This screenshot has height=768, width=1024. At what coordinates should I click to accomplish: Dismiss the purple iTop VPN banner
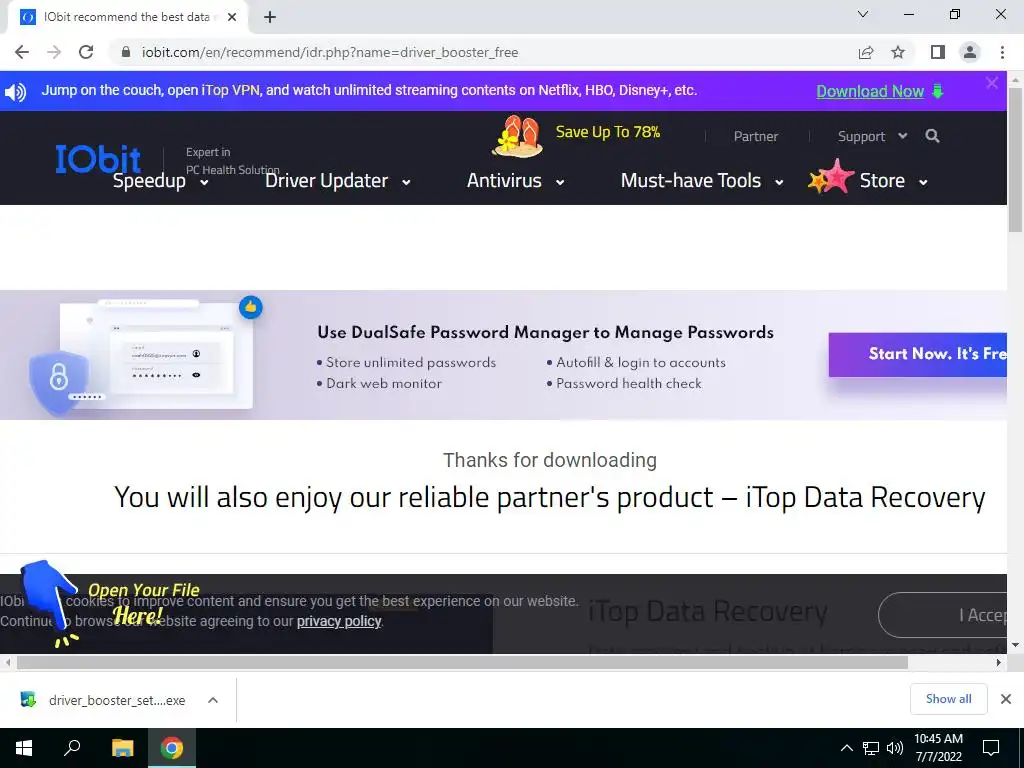[992, 83]
